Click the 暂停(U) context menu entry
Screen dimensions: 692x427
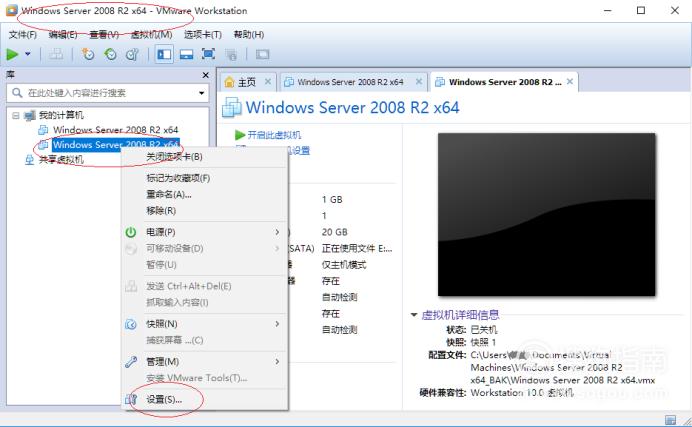[x=205, y=265]
